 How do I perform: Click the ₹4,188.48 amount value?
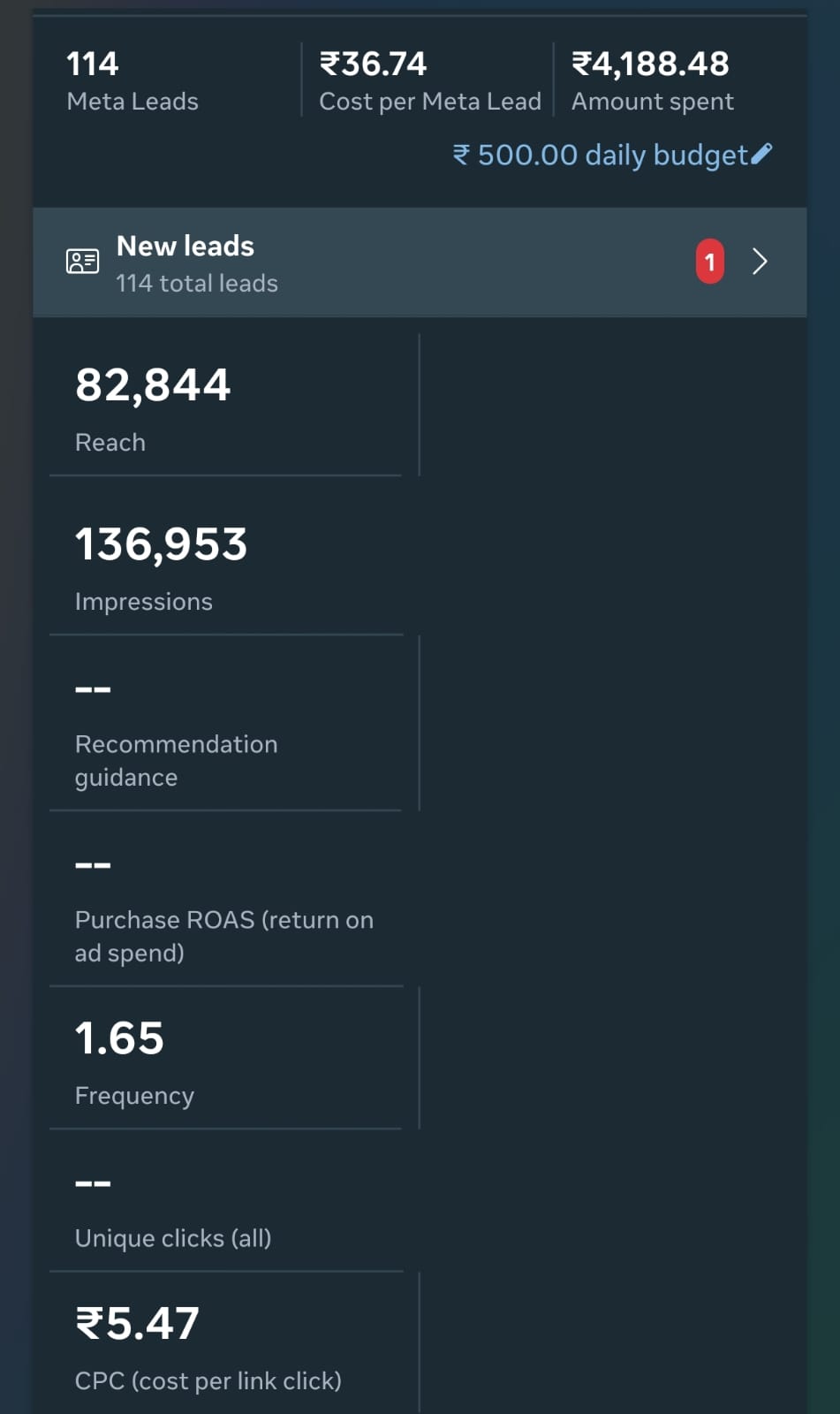coord(650,64)
